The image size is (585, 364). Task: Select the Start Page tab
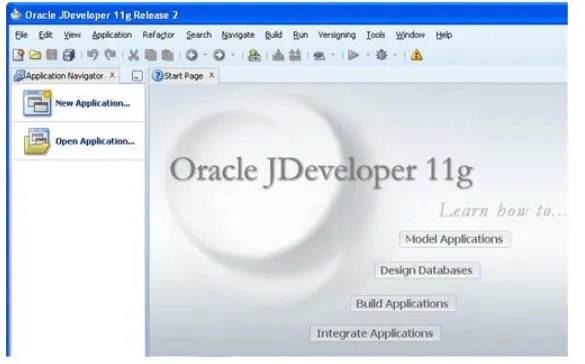pyautogui.click(x=184, y=76)
